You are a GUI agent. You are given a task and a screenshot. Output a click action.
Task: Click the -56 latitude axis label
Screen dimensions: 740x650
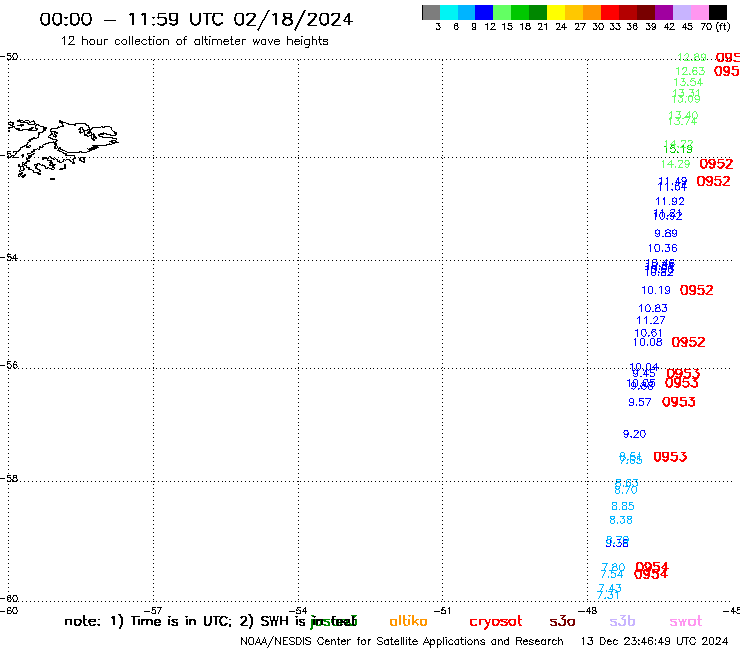click(9, 365)
